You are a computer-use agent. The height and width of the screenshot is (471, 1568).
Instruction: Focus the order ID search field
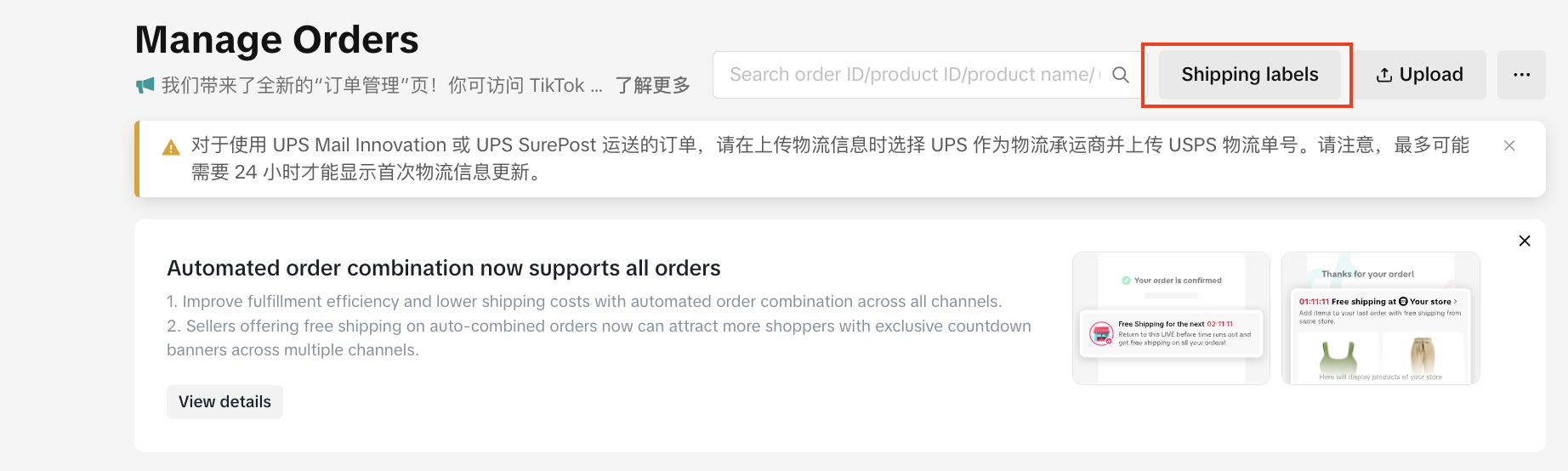tap(910, 75)
